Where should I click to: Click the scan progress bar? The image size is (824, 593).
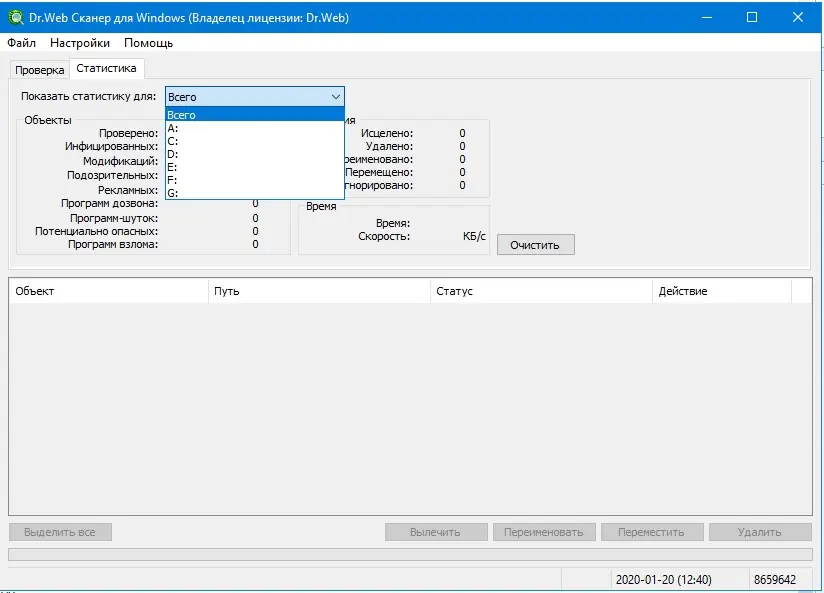point(410,555)
